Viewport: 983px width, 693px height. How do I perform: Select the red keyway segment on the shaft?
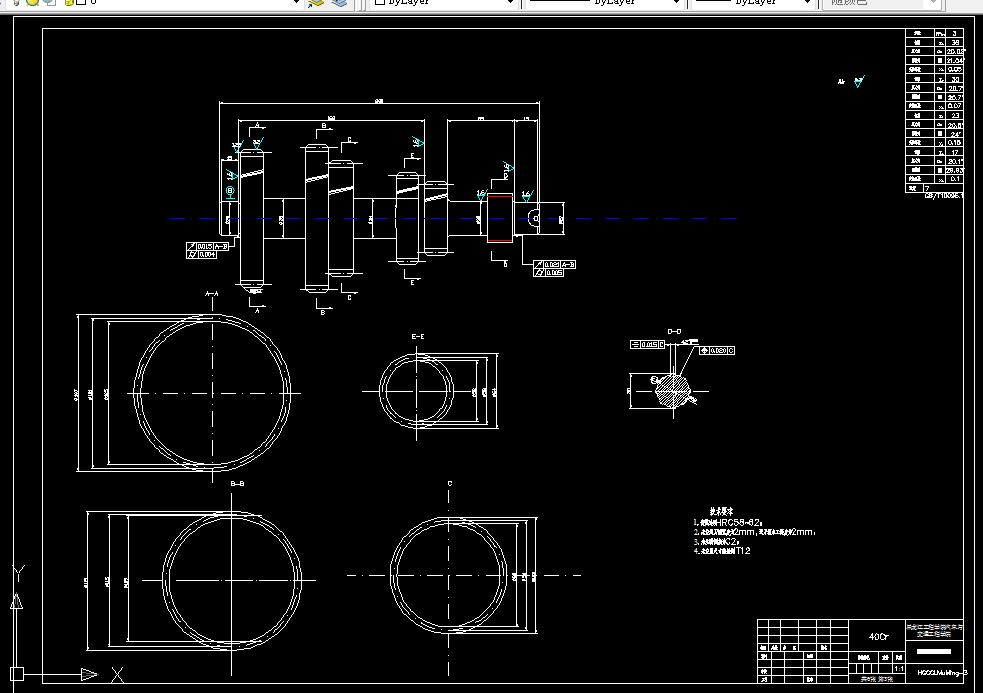(x=500, y=218)
